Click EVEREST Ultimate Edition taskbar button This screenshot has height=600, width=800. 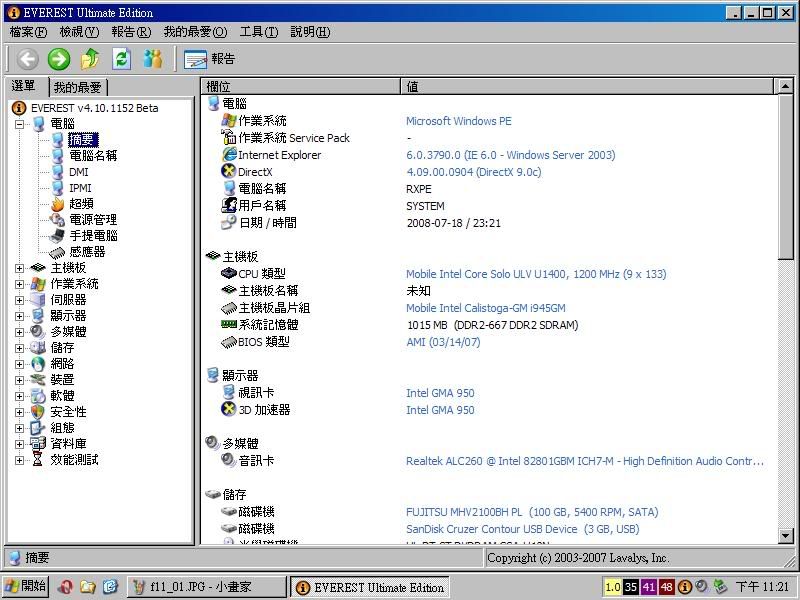click(x=370, y=588)
